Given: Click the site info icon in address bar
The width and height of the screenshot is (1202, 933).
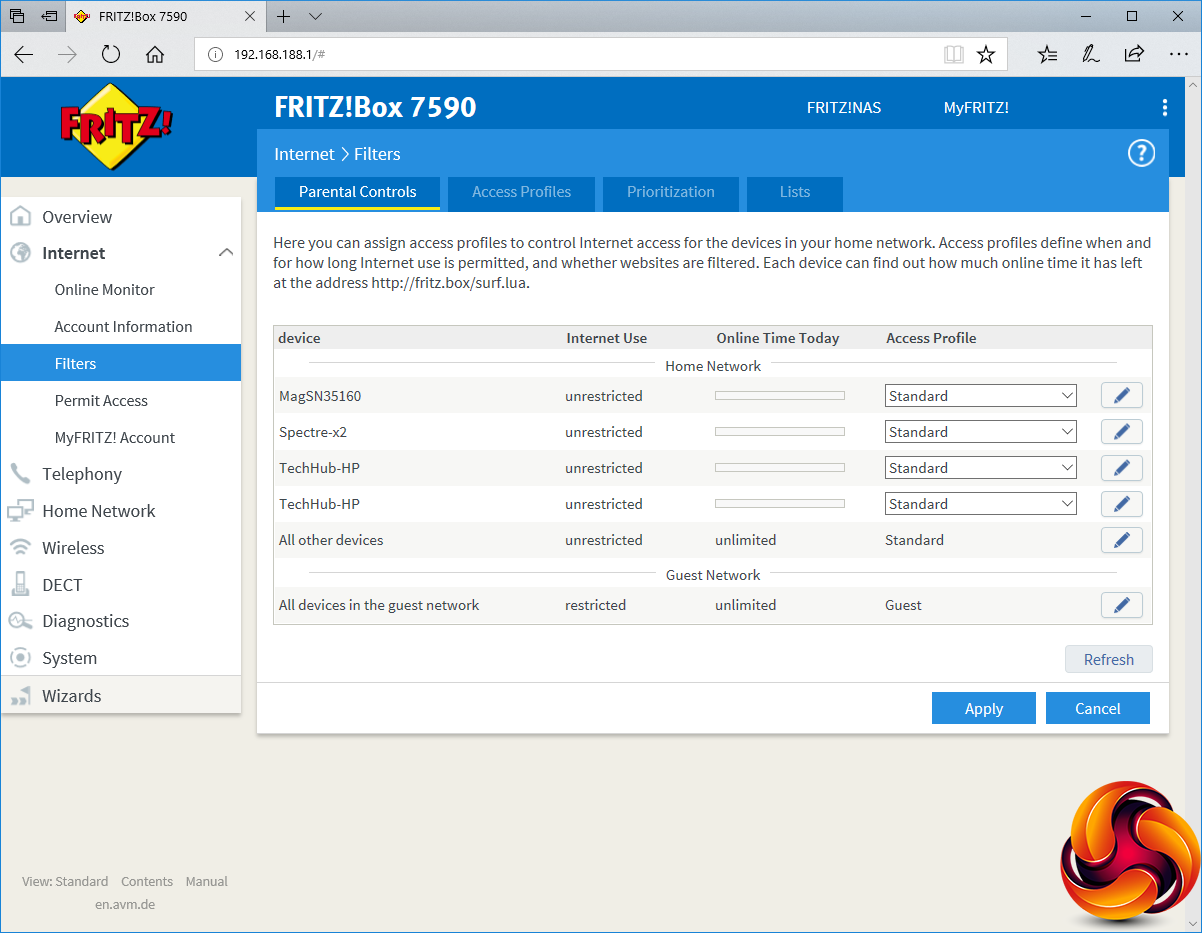Looking at the screenshot, I should (215, 54).
